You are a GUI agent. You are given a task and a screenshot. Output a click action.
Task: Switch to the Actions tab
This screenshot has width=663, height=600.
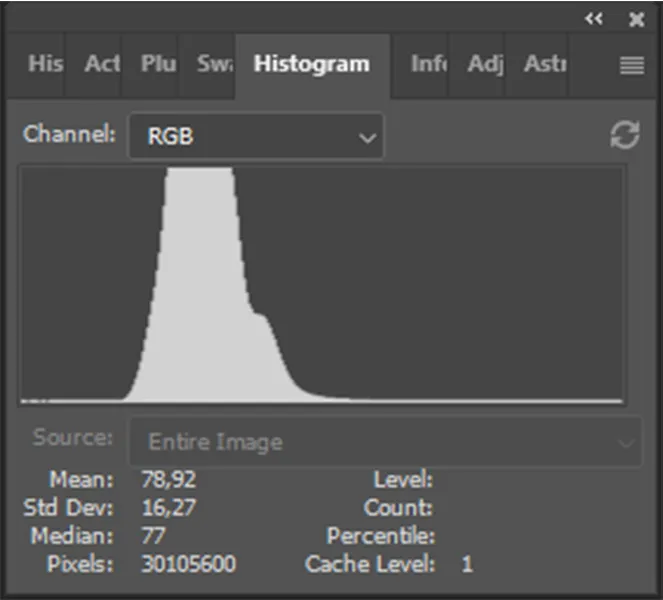pos(102,65)
